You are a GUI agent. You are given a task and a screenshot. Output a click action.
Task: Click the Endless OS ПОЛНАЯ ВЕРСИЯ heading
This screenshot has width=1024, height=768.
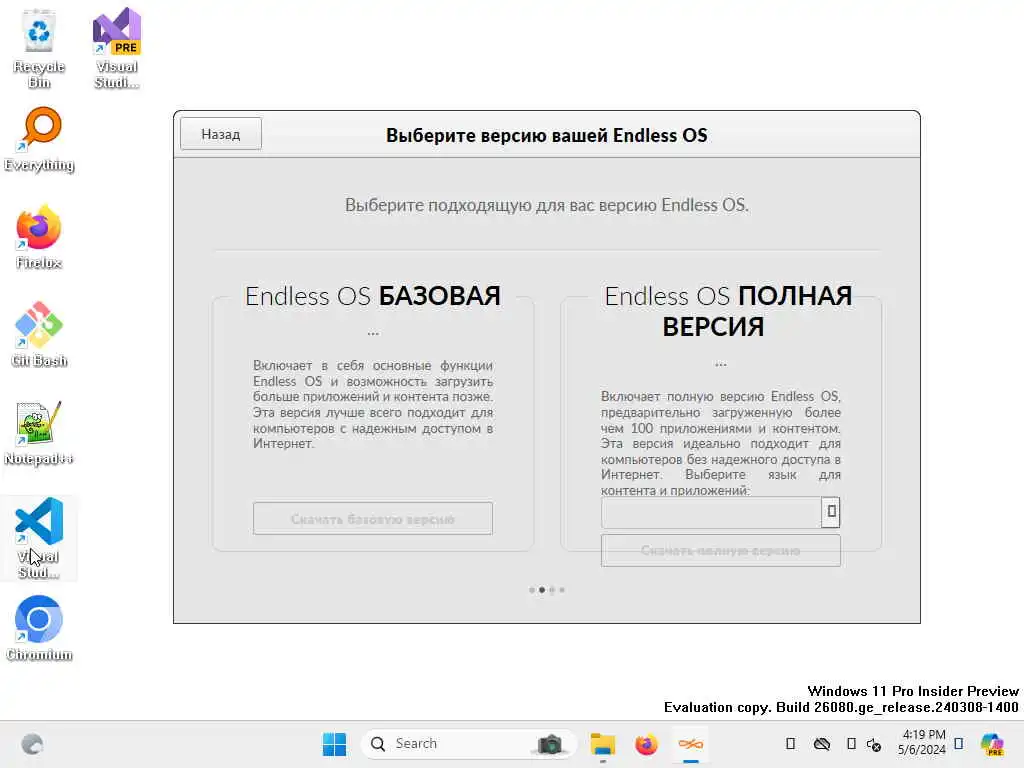pos(728,311)
